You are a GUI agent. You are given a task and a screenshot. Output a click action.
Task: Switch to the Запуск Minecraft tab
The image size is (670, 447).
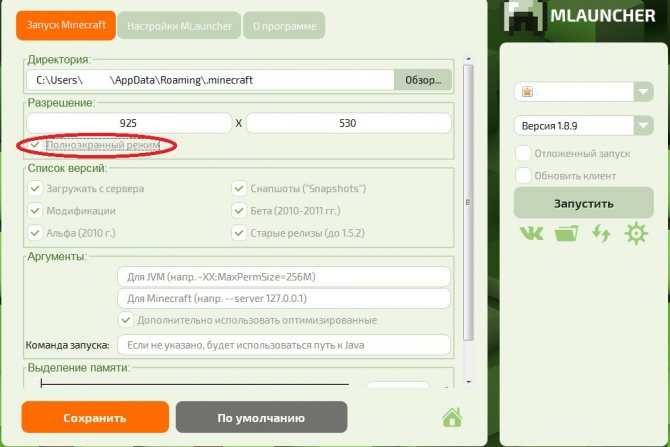coord(66,25)
